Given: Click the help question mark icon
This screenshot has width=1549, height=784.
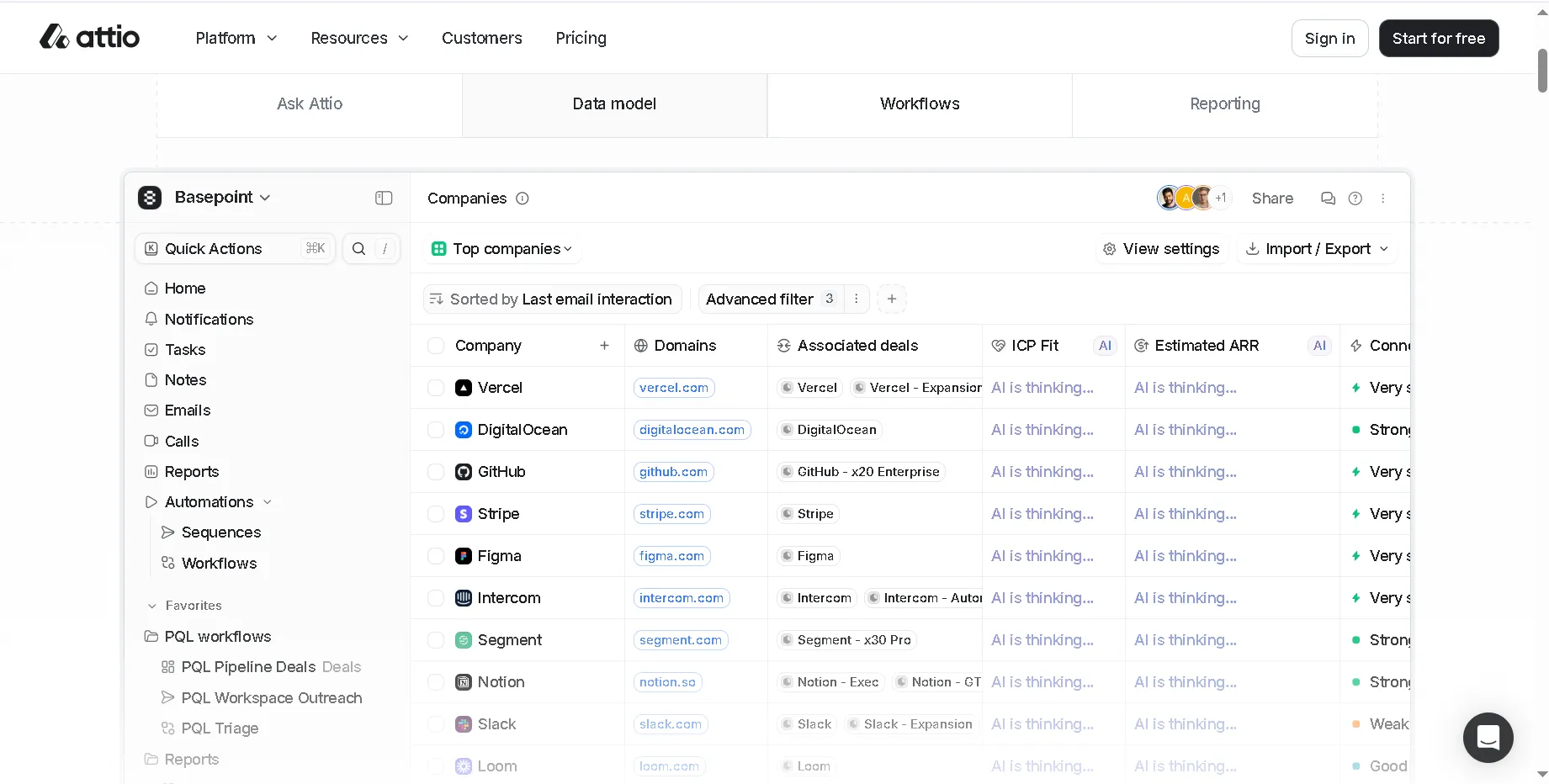Looking at the screenshot, I should click(1355, 199).
